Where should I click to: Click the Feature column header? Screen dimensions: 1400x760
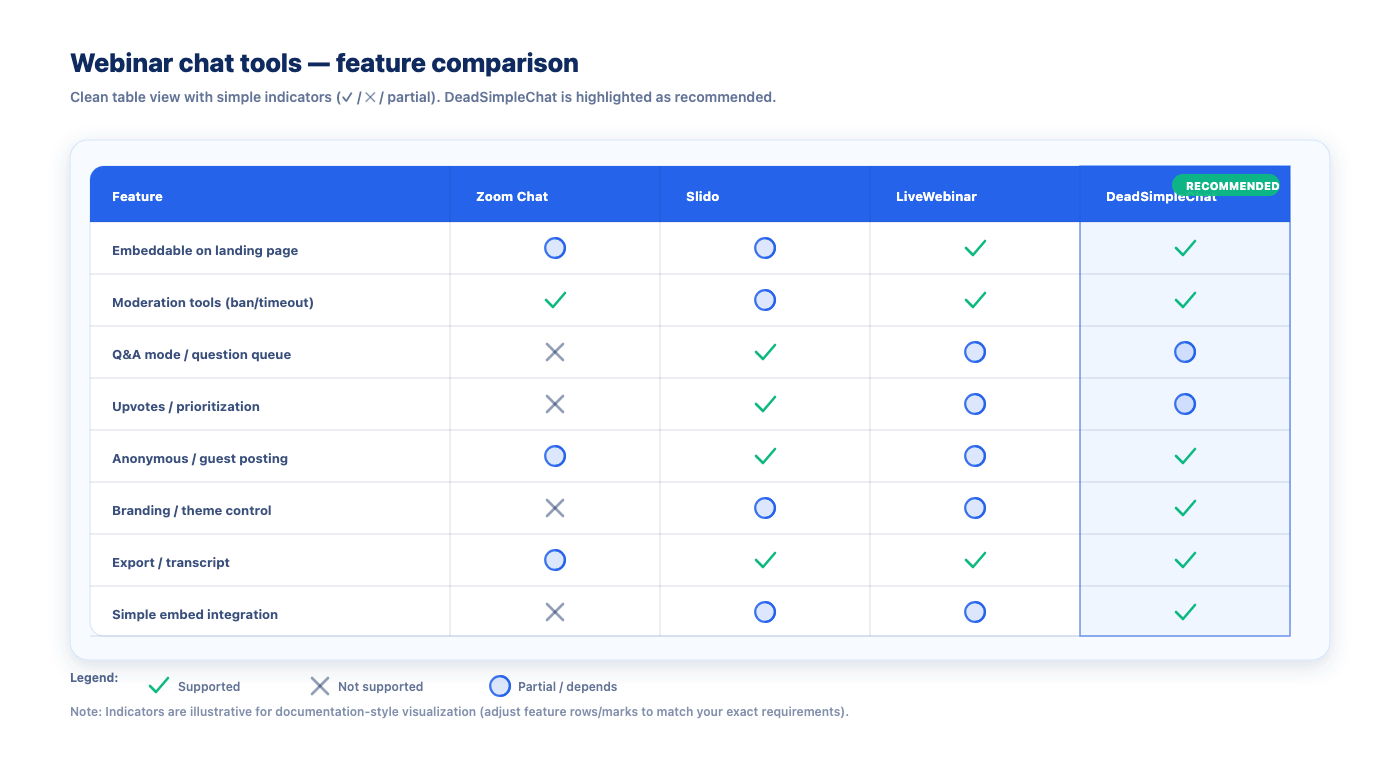click(137, 197)
